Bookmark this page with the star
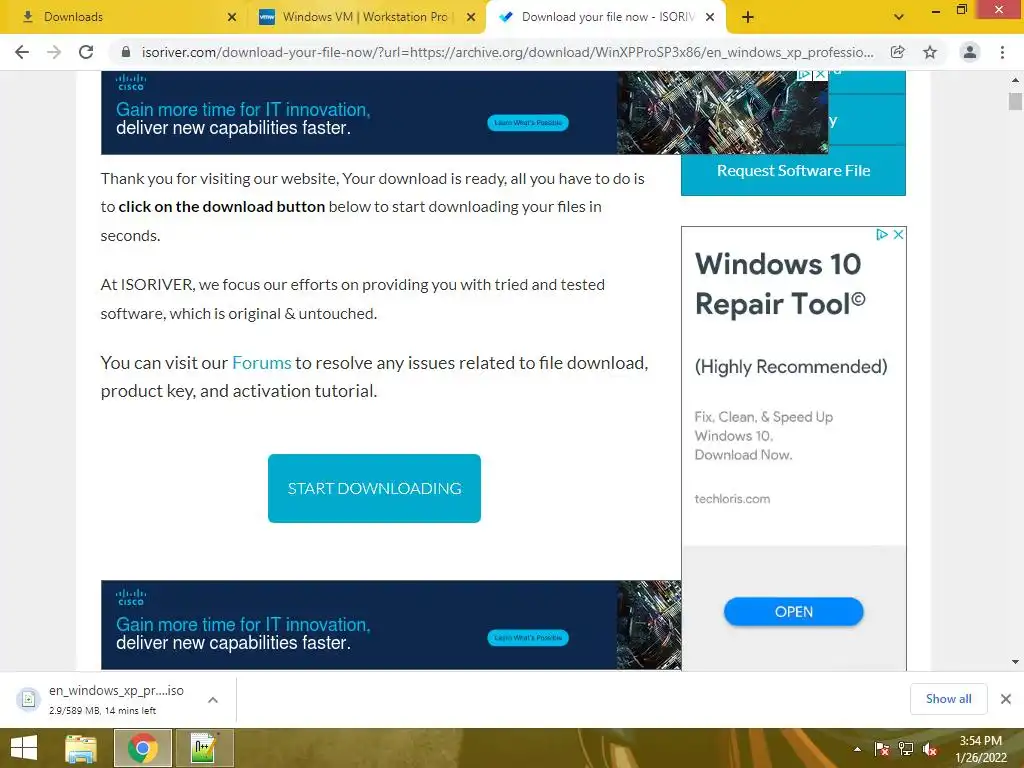The image size is (1024, 768). (x=930, y=52)
